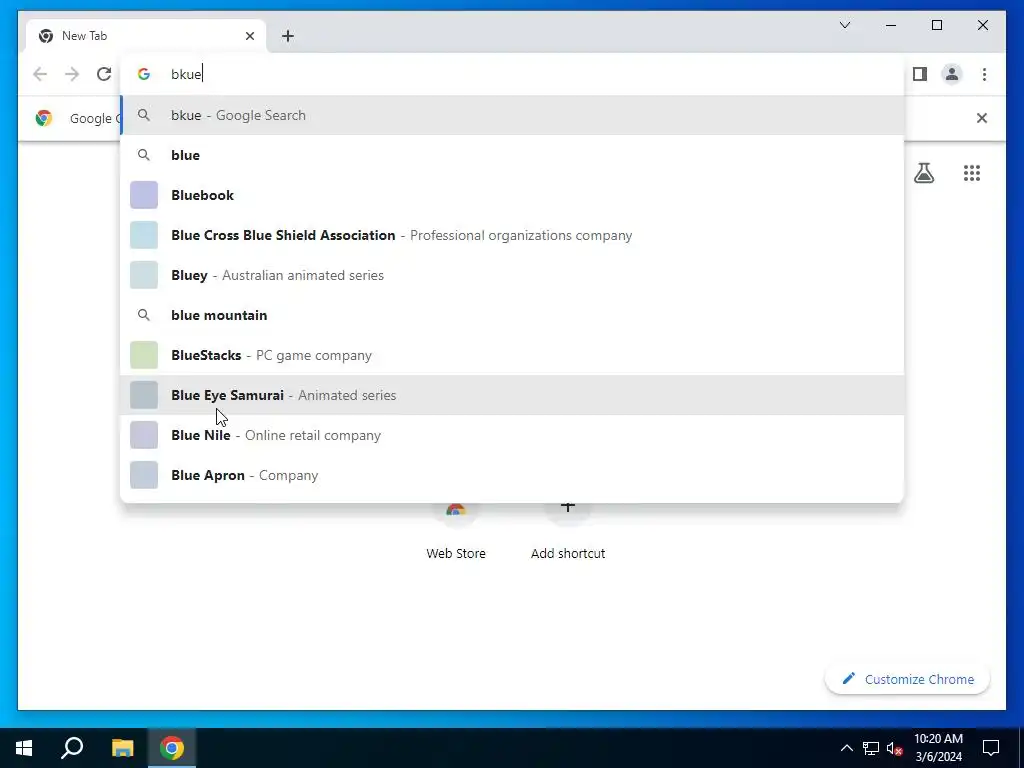This screenshot has height=768, width=1024.
Task: Choose Bluey Australian animated series suggestion
Action: (512, 275)
